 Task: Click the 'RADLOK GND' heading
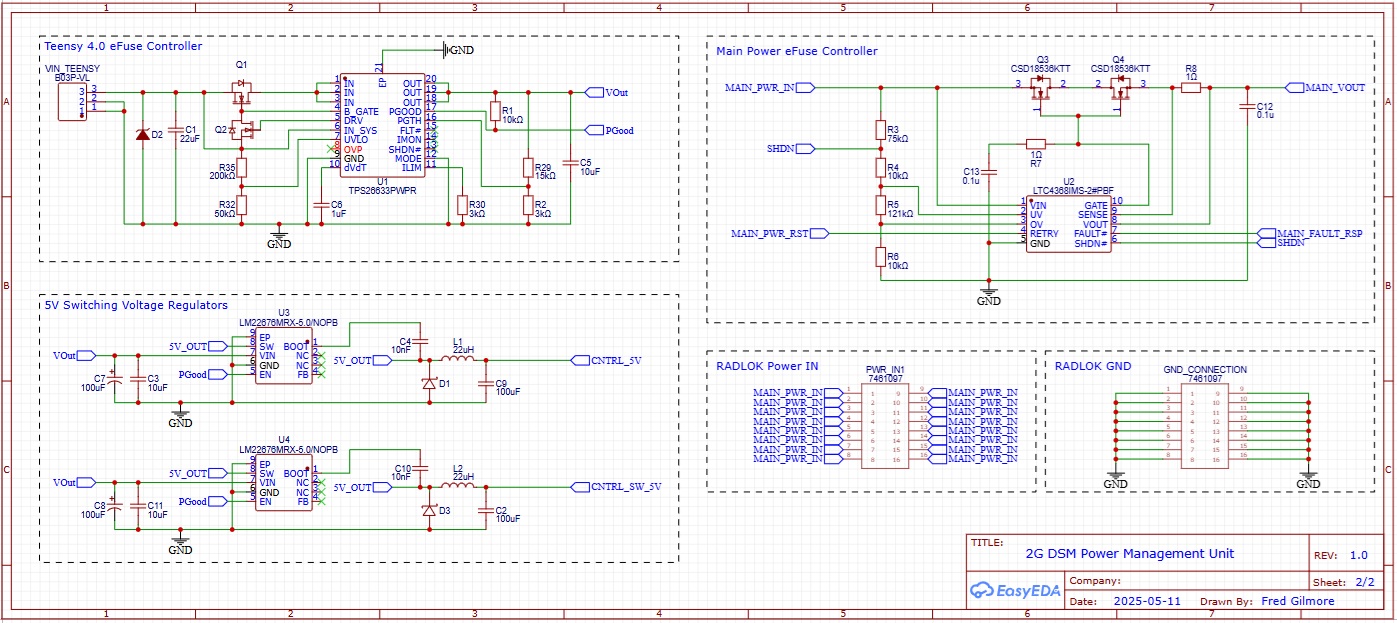(1093, 366)
